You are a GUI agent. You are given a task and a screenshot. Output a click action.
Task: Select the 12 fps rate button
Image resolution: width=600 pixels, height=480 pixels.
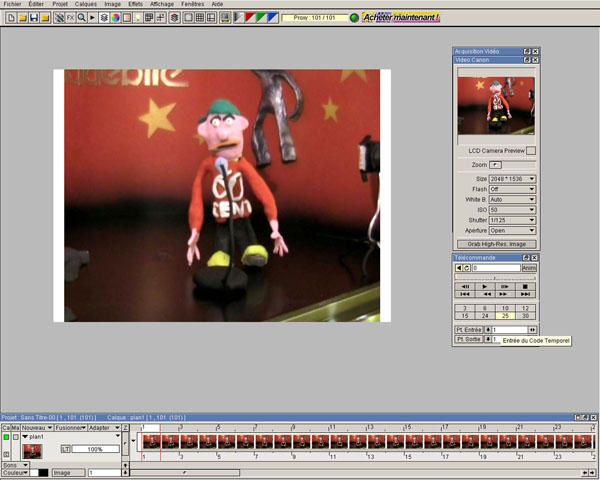(x=525, y=308)
